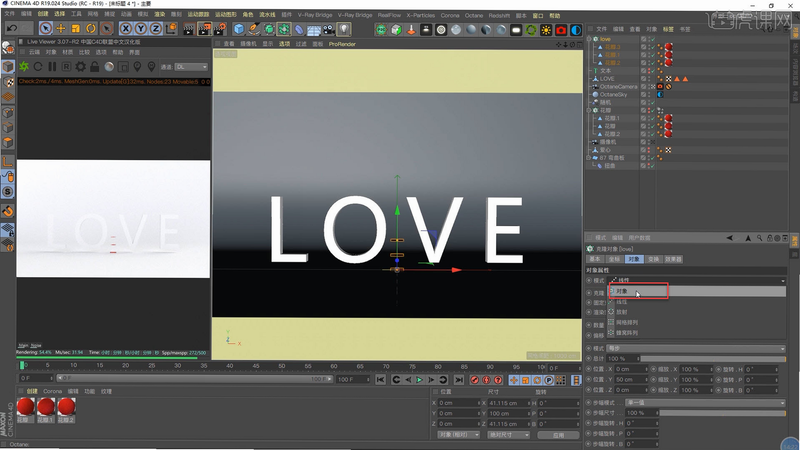This screenshot has height=450, width=800.
Task: Select OctaneCamera in object manager
Action: [x=618, y=87]
